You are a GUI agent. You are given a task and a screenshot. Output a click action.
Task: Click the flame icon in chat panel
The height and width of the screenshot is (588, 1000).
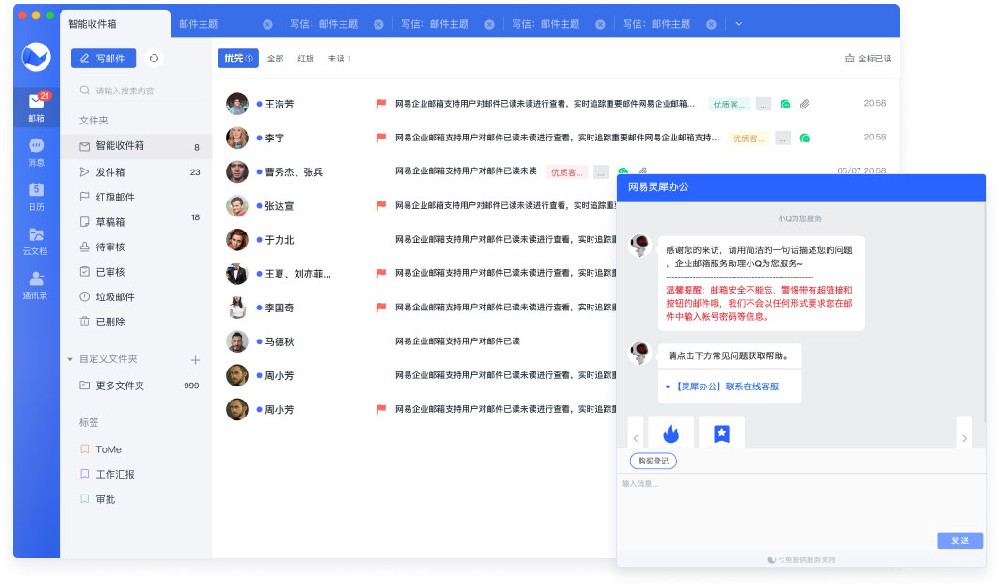tap(671, 433)
